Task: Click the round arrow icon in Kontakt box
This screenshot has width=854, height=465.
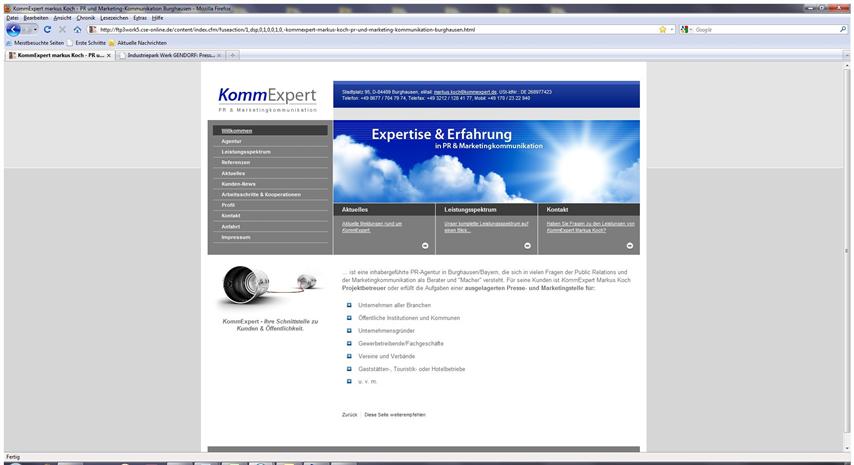Action: [x=630, y=246]
